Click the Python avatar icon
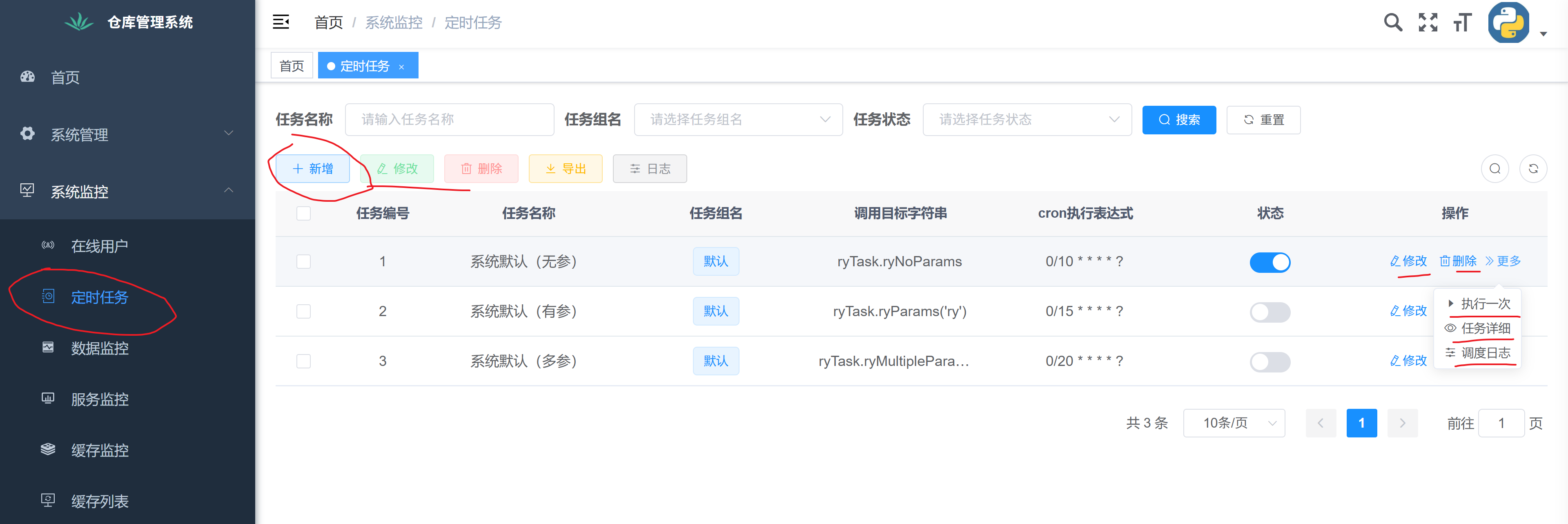 point(1508,22)
